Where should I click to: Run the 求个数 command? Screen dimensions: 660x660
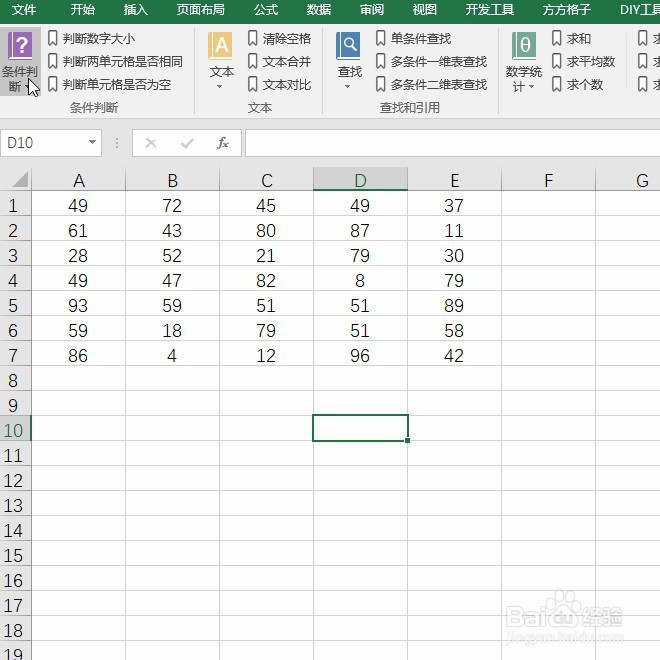(585, 85)
